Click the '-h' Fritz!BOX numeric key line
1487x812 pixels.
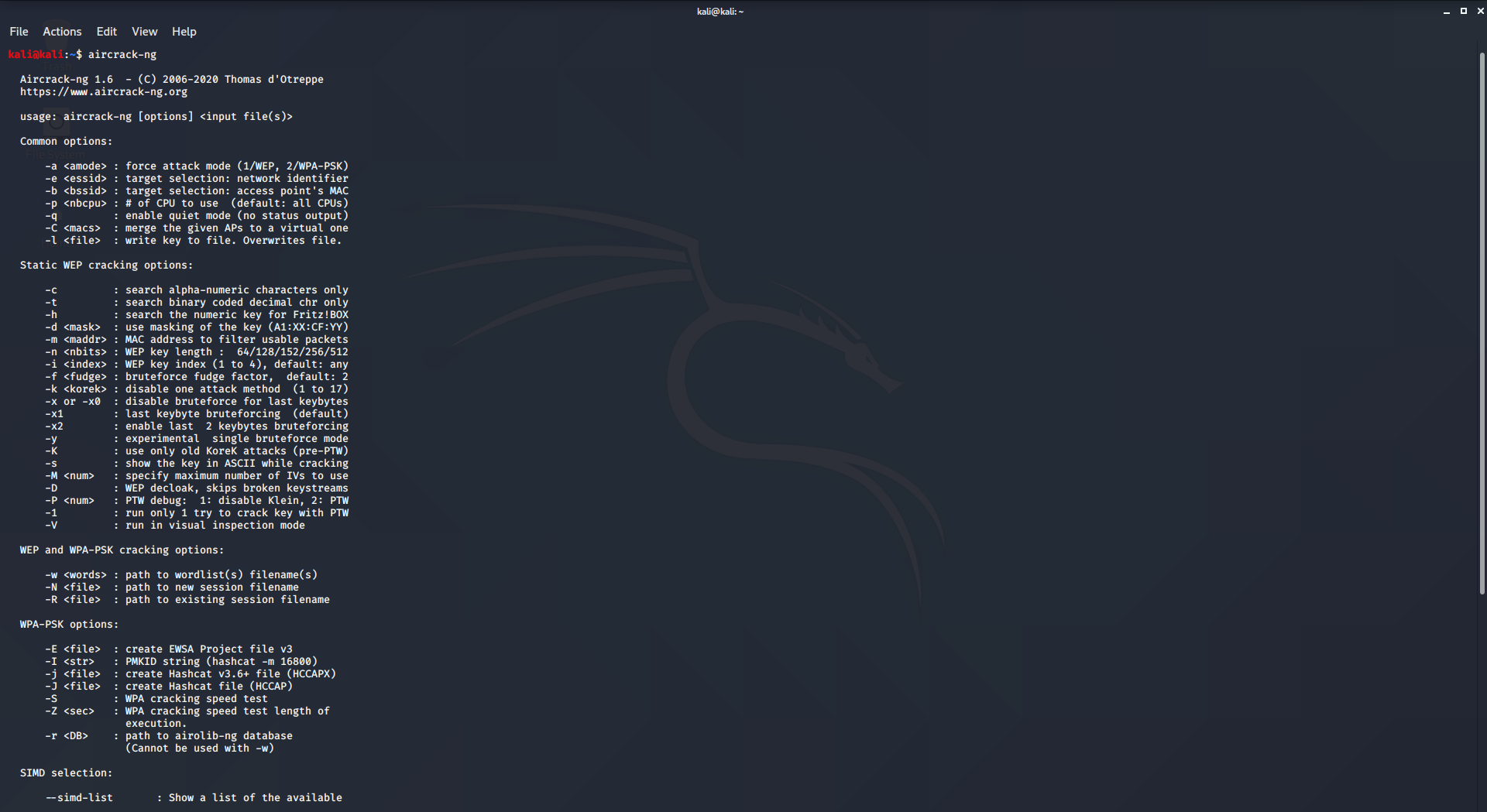[197, 315]
